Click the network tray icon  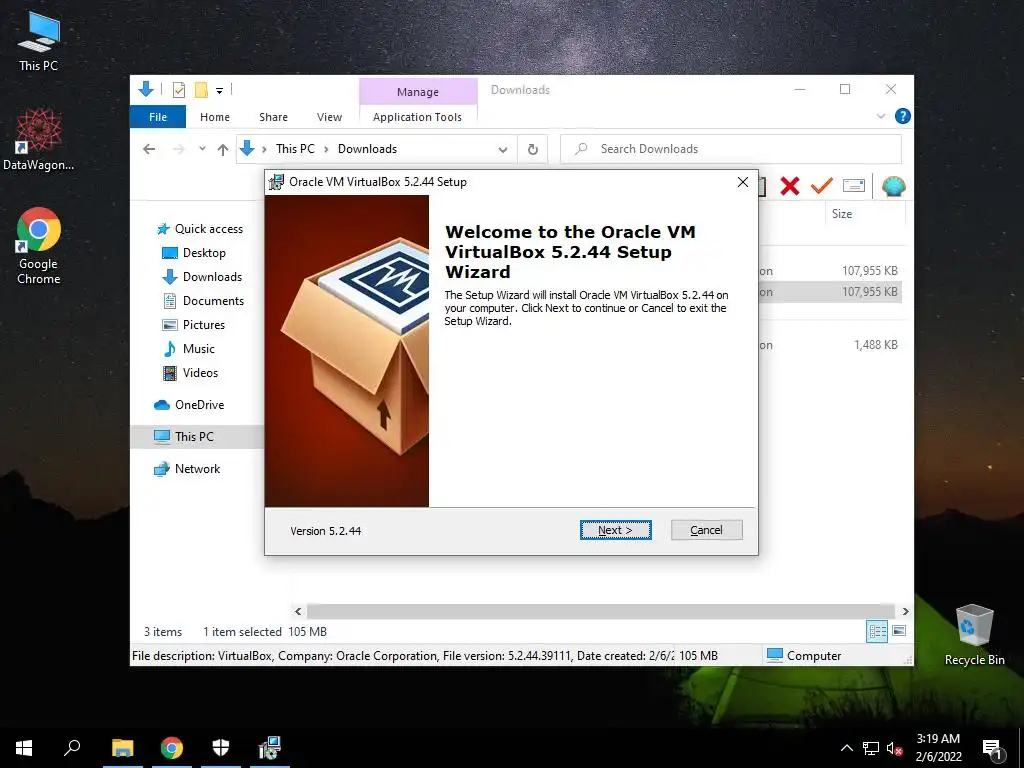coord(871,748)
